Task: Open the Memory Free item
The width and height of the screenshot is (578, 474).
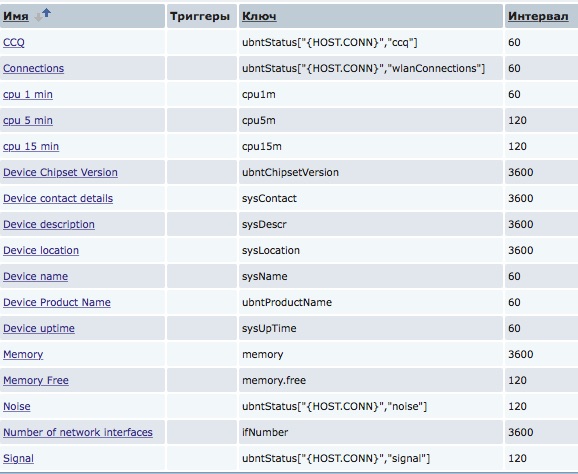Action: point(36,380)
